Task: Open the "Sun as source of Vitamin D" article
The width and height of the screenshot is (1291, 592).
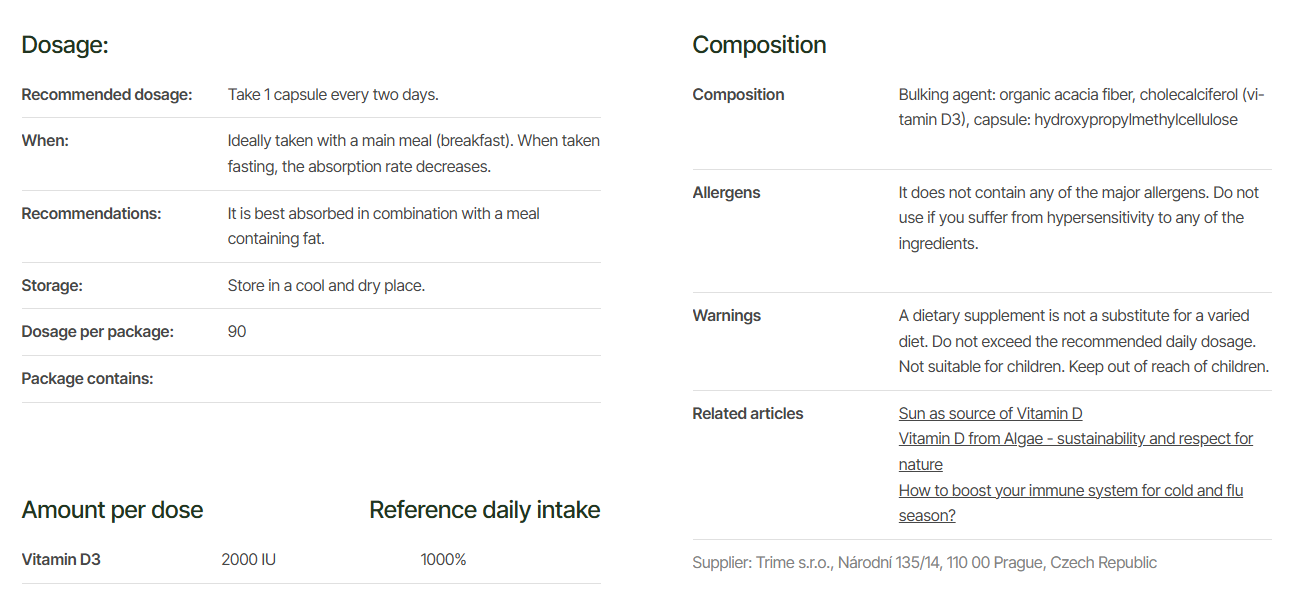Action: tap(990, 413)
